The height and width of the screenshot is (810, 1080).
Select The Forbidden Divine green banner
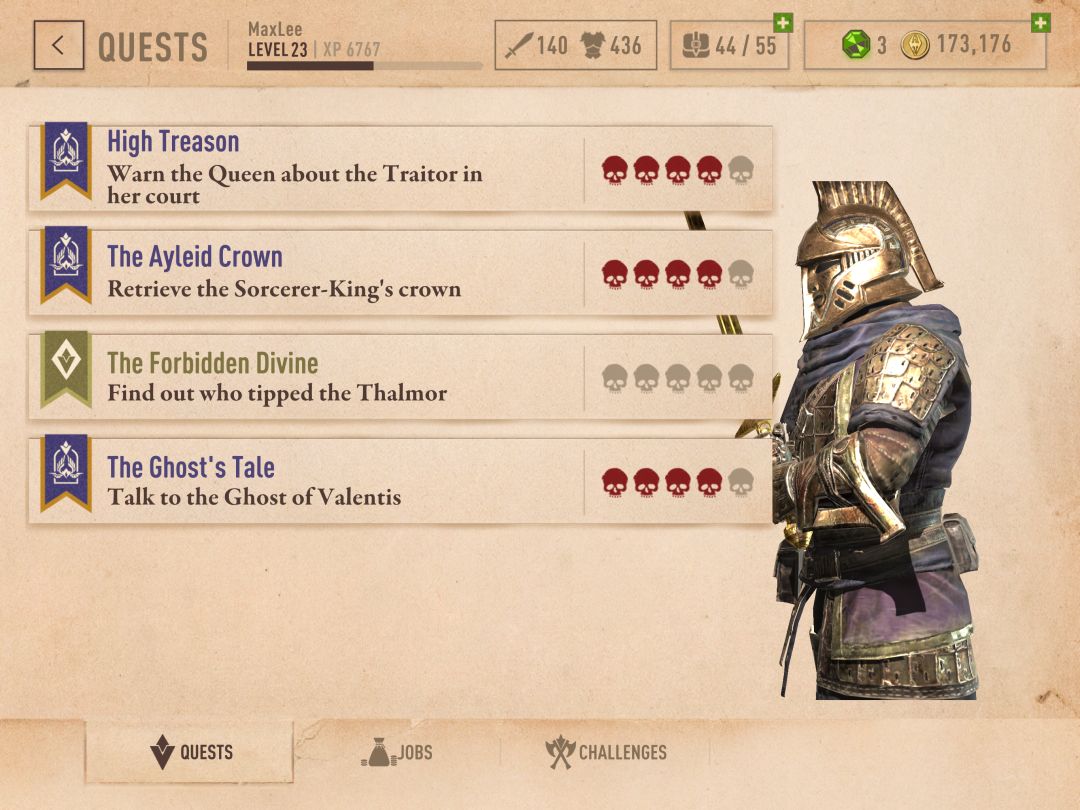coord(66,368)
